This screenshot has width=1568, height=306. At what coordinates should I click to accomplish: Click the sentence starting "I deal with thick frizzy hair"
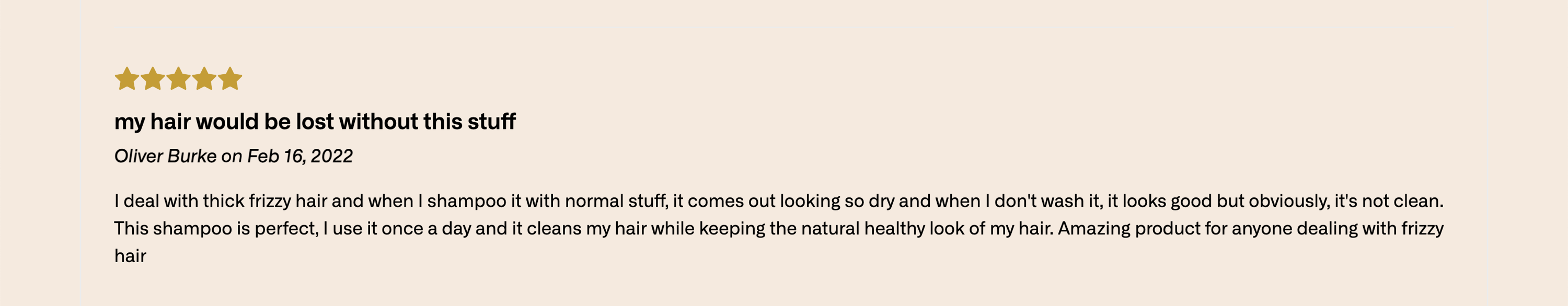coord(779,201)
